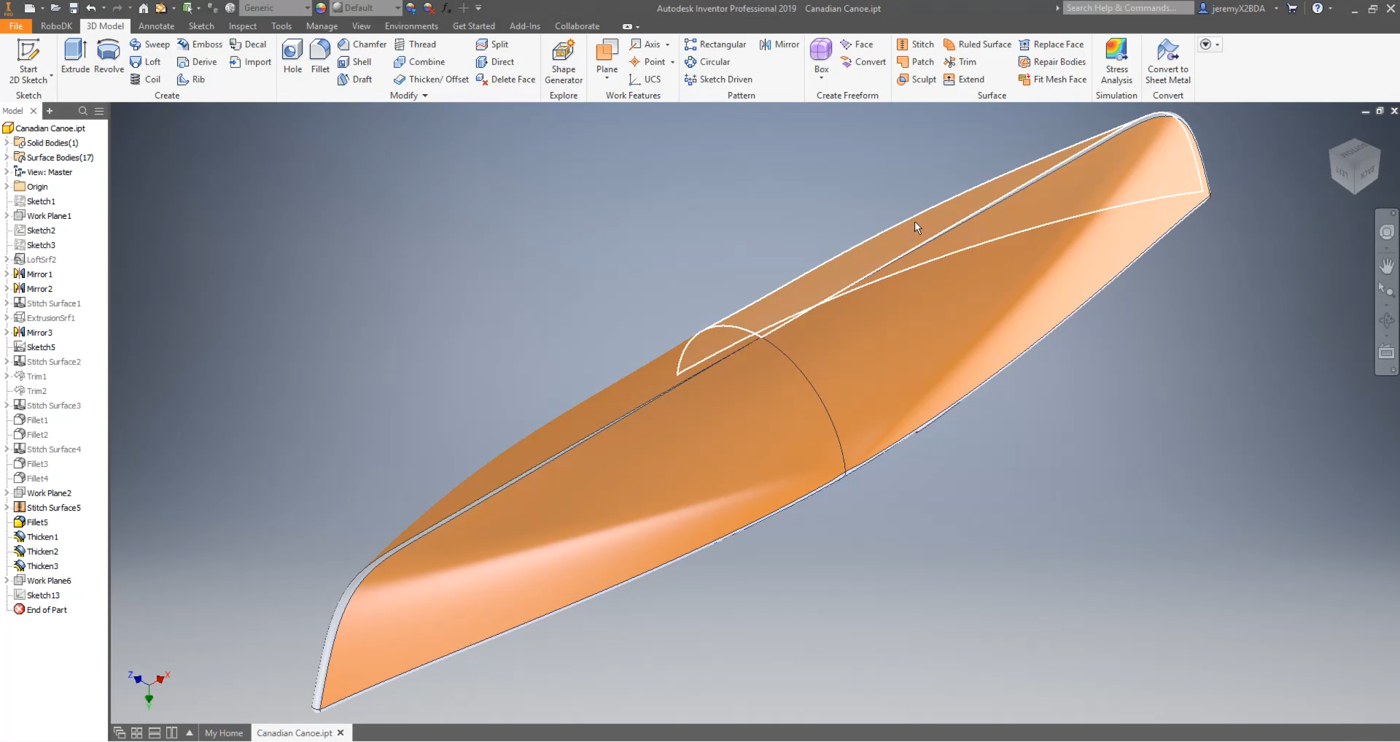
Task: Click the Search Help and Commands field
Action: pos(1127,7)
